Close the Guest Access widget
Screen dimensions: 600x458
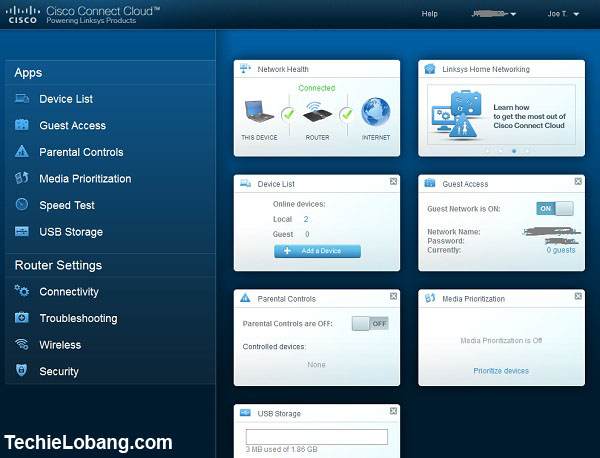pos(578,181)
